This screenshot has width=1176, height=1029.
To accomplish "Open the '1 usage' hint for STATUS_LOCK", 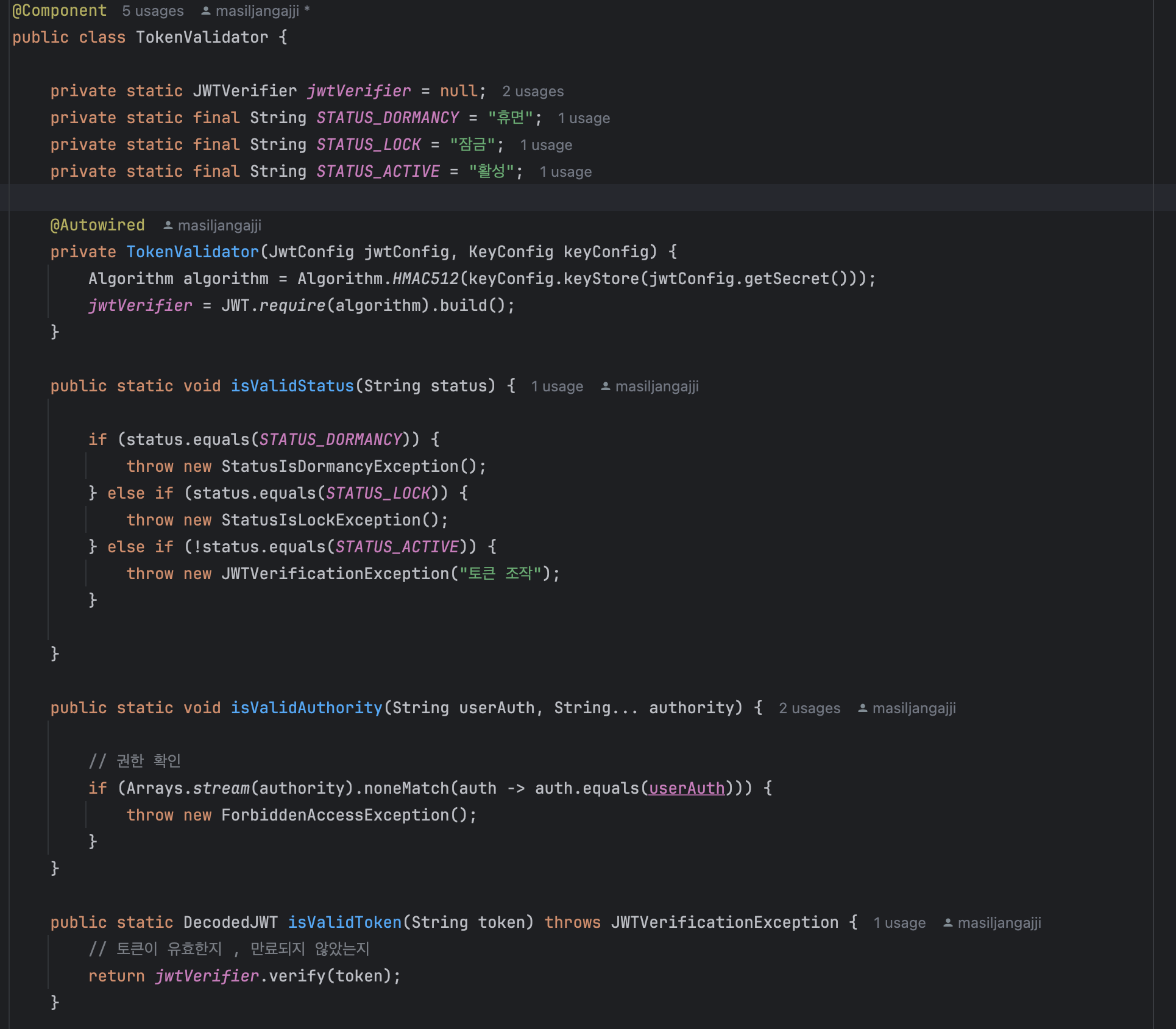I will tap(545, 145).
